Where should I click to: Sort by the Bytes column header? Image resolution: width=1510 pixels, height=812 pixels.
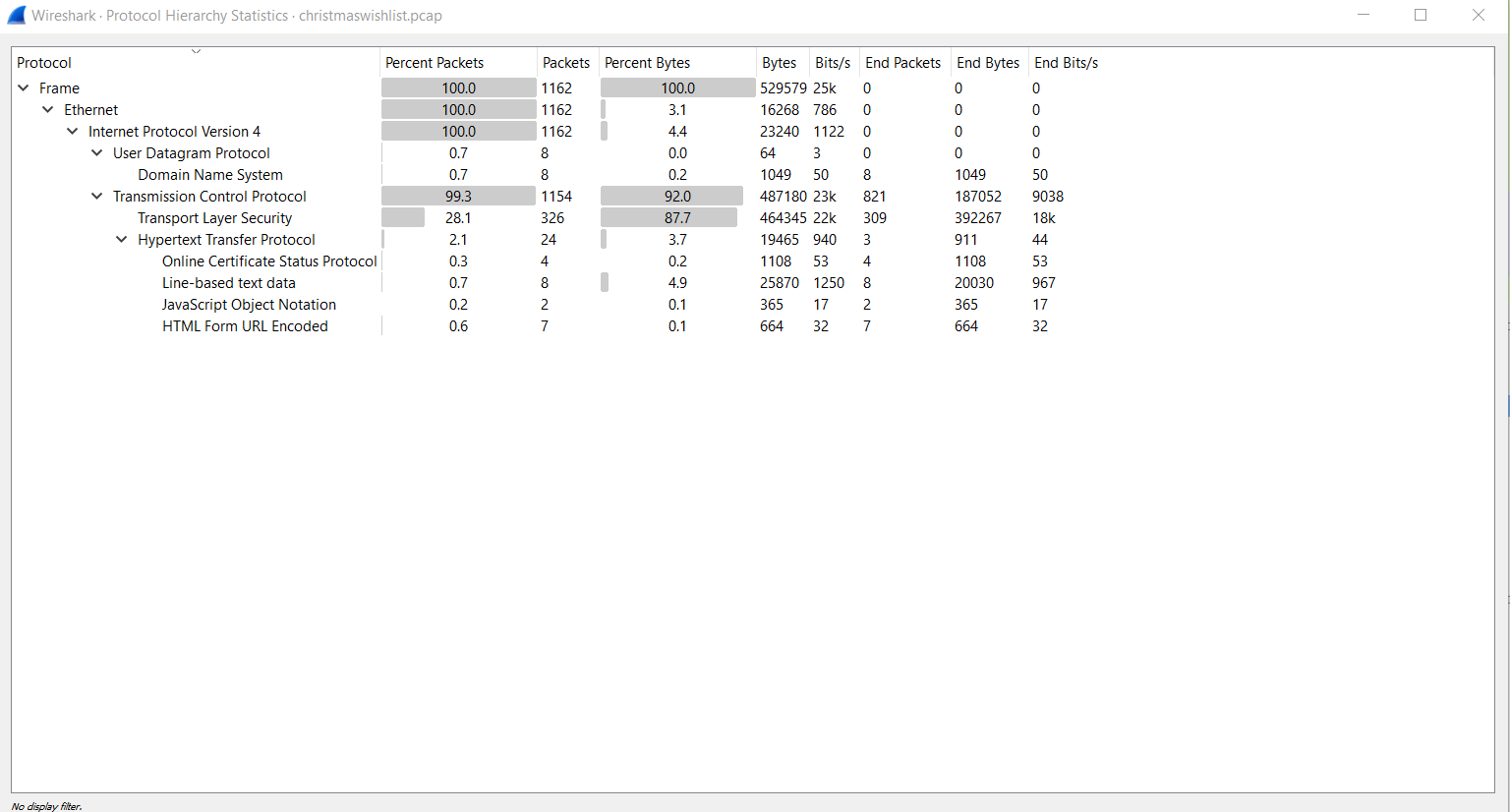click(783, 63)
